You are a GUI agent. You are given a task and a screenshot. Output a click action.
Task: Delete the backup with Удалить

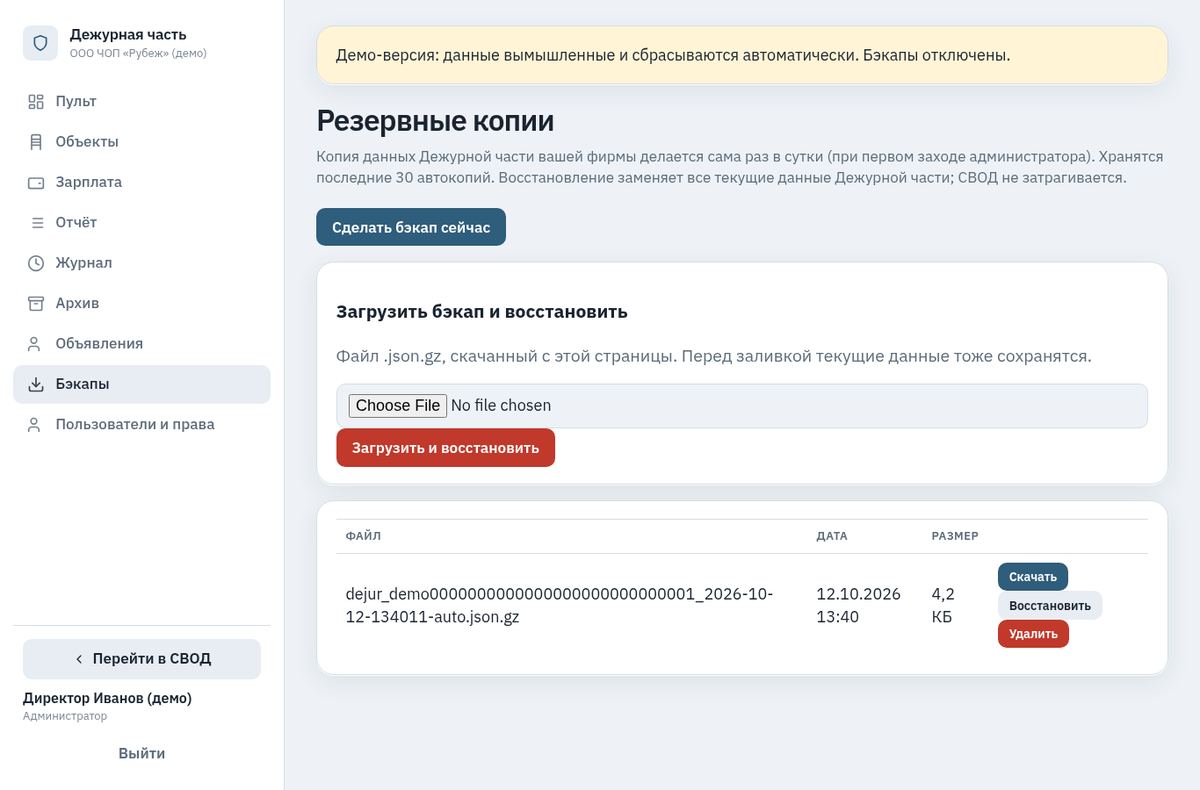[x=1033, y=634]
